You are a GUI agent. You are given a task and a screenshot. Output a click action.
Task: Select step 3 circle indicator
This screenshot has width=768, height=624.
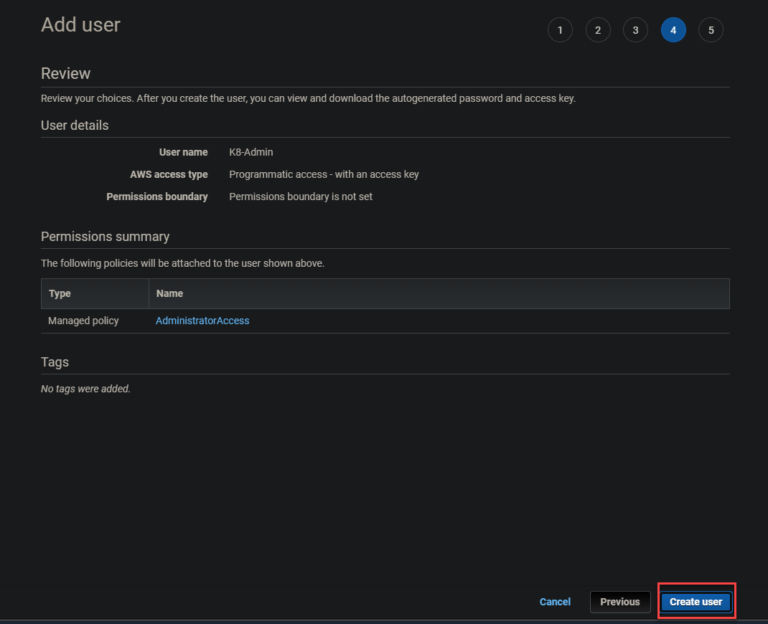(x=635, y=30)
